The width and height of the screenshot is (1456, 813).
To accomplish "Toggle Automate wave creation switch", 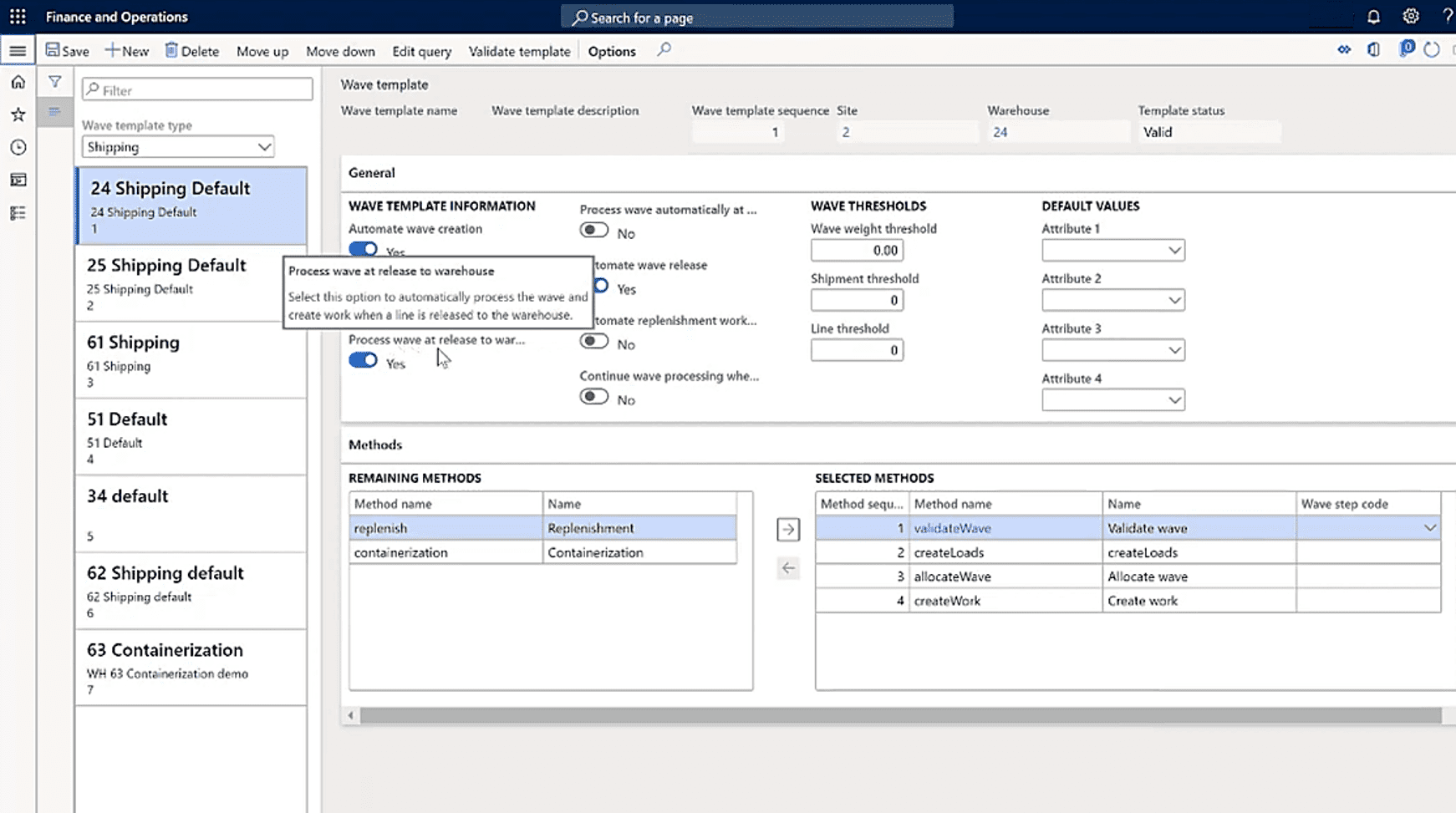I will pyautogui.click(x=363, y=249).
